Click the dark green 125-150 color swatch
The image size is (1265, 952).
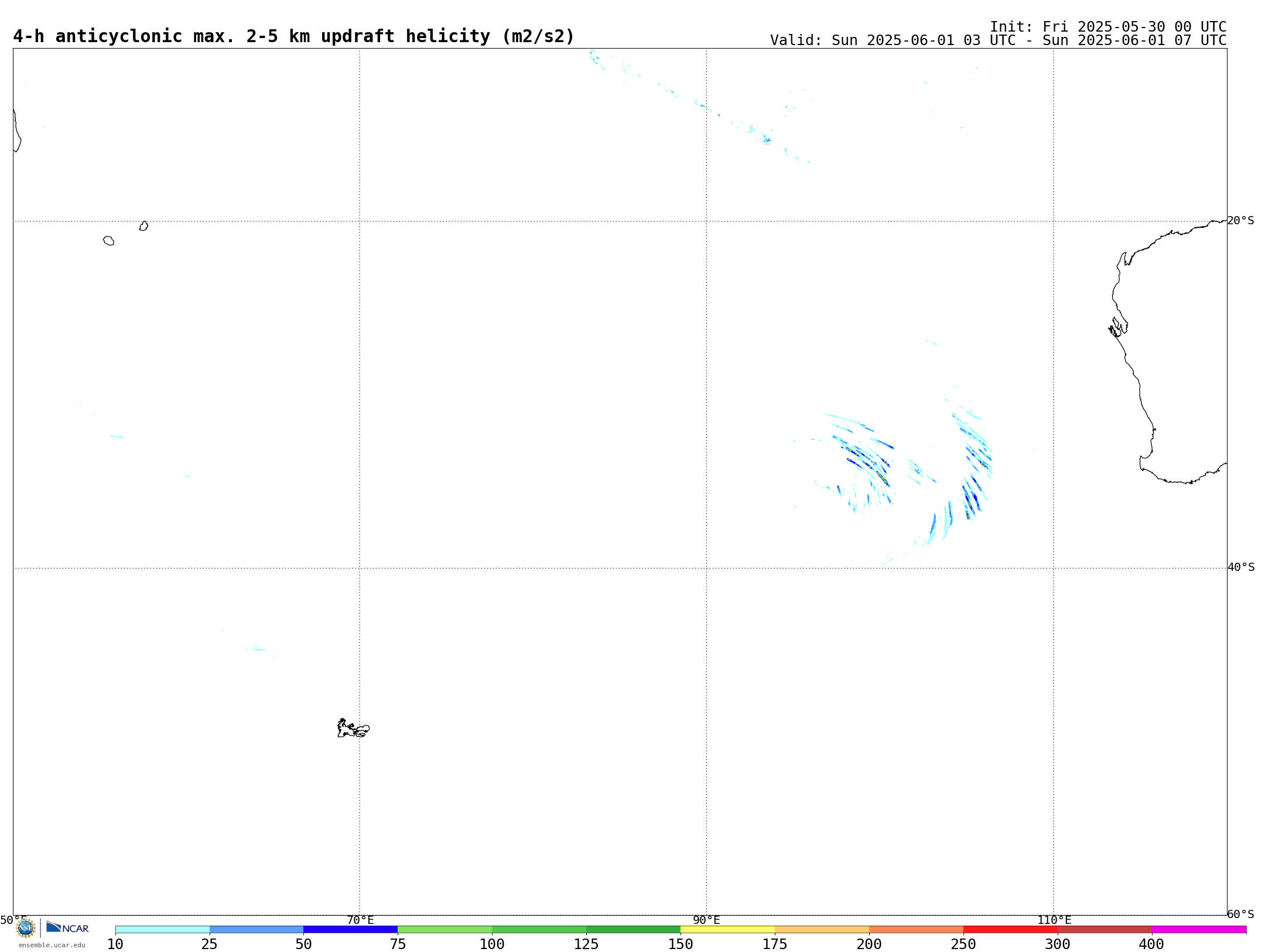[634, 930]
